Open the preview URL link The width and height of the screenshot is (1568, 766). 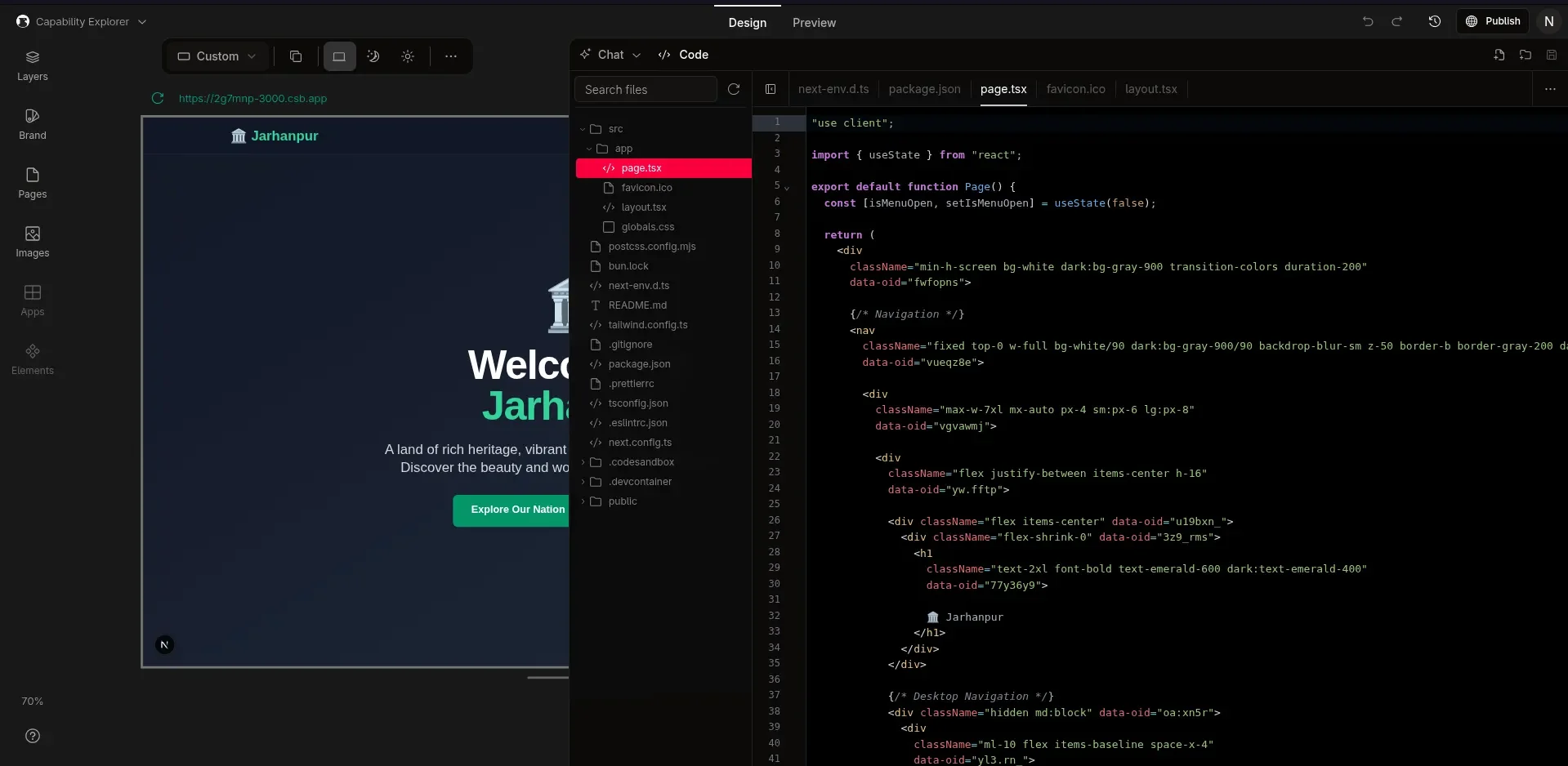pos(252,98)
